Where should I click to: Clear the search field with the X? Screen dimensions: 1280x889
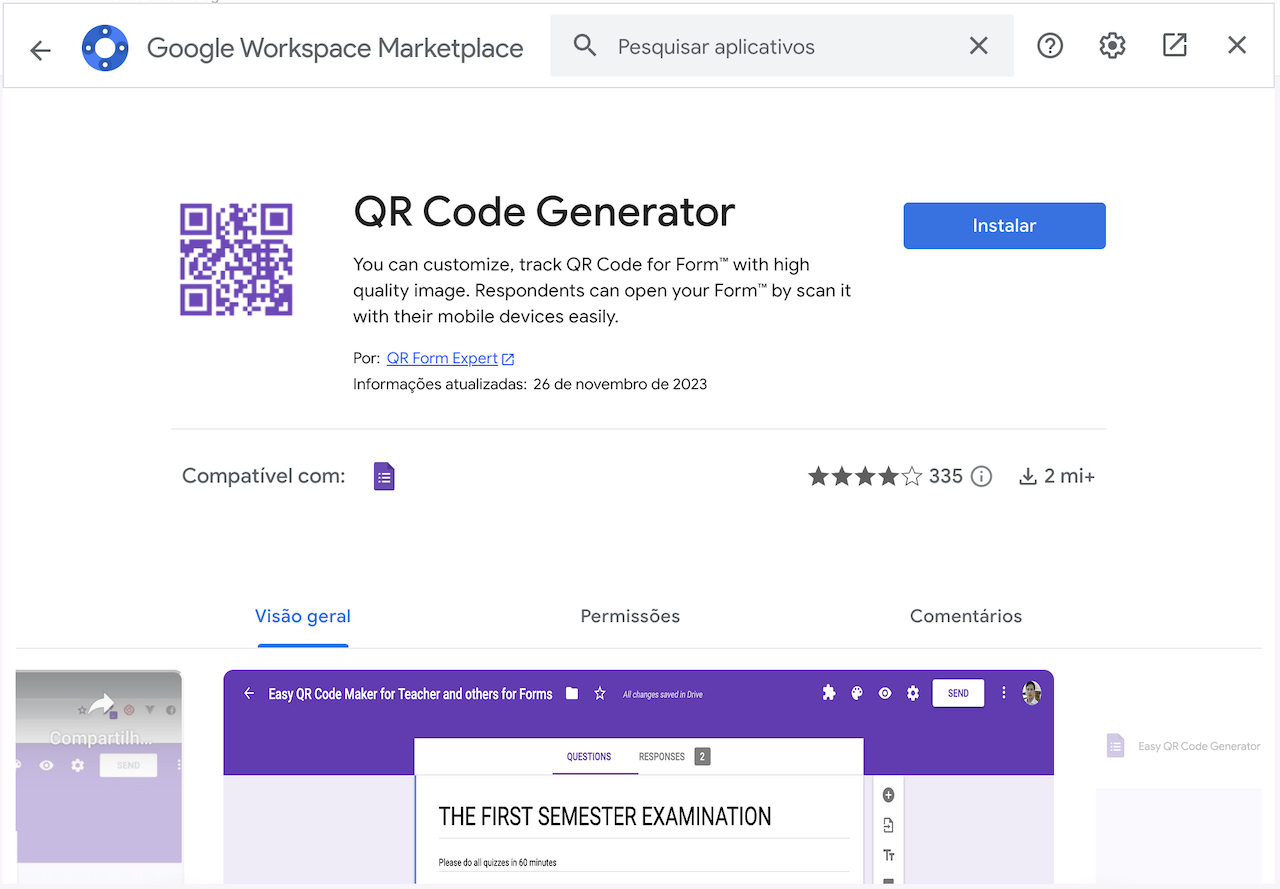tap(978, 46)
